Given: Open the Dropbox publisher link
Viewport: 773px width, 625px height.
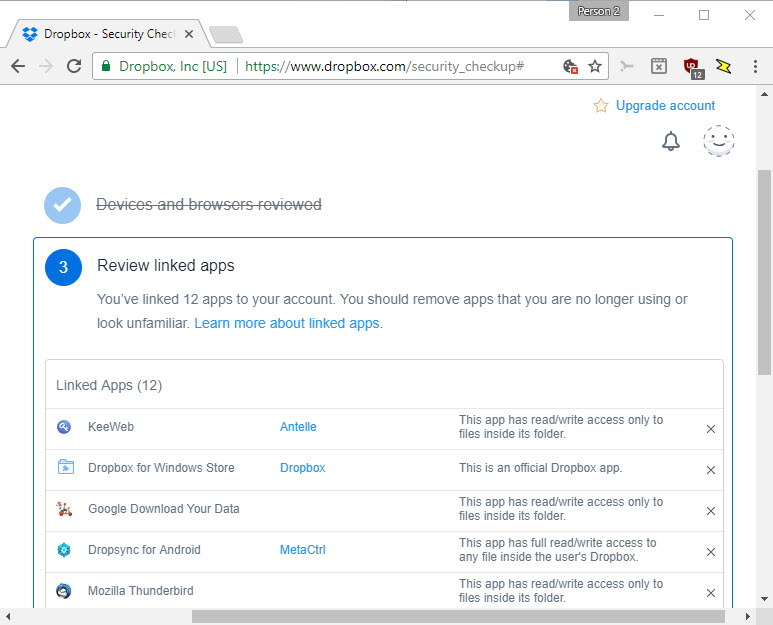Looking at the screenshot, I should coord(303,468).
